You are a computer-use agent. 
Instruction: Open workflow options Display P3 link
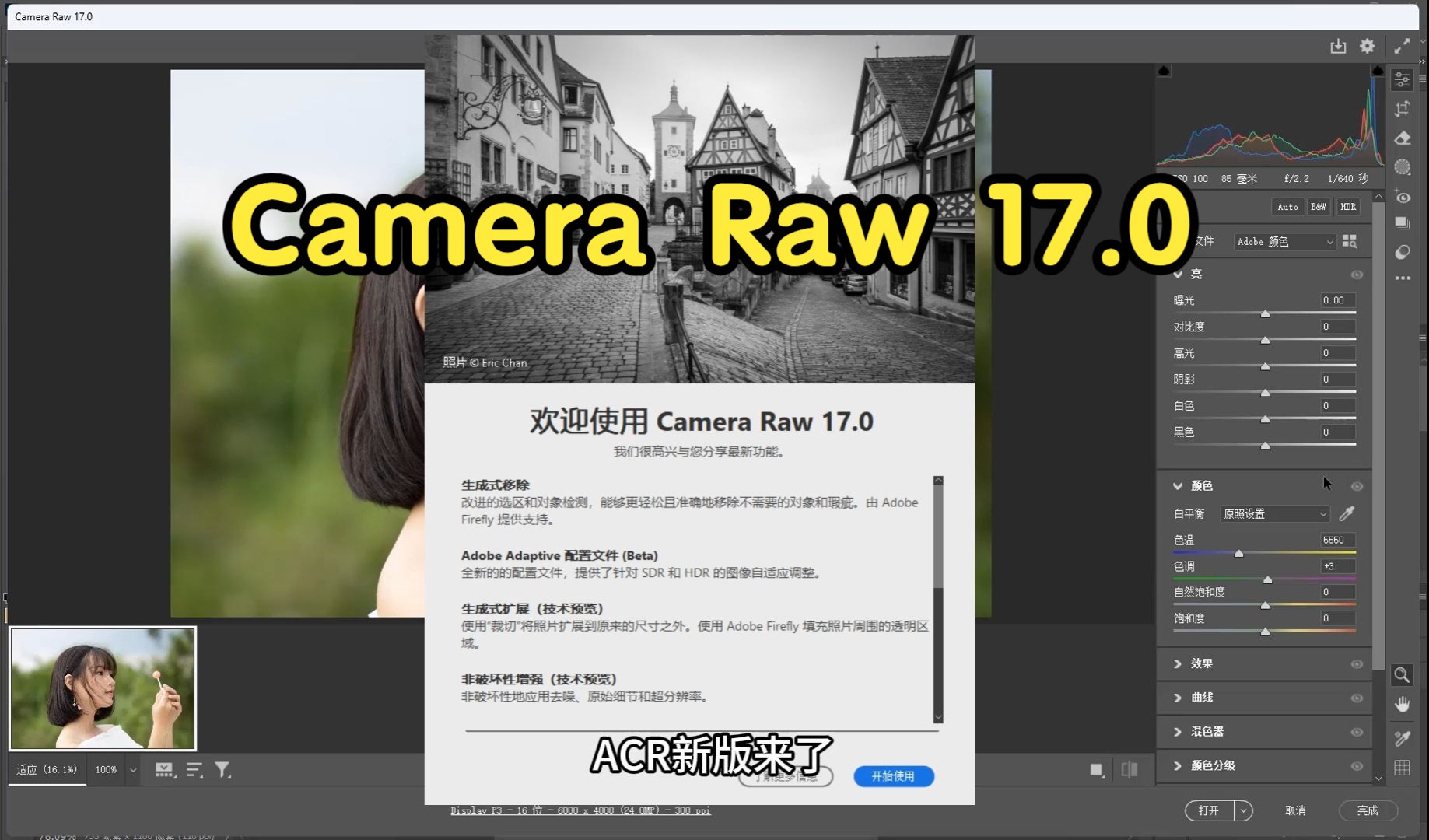(x=580, y=810)
